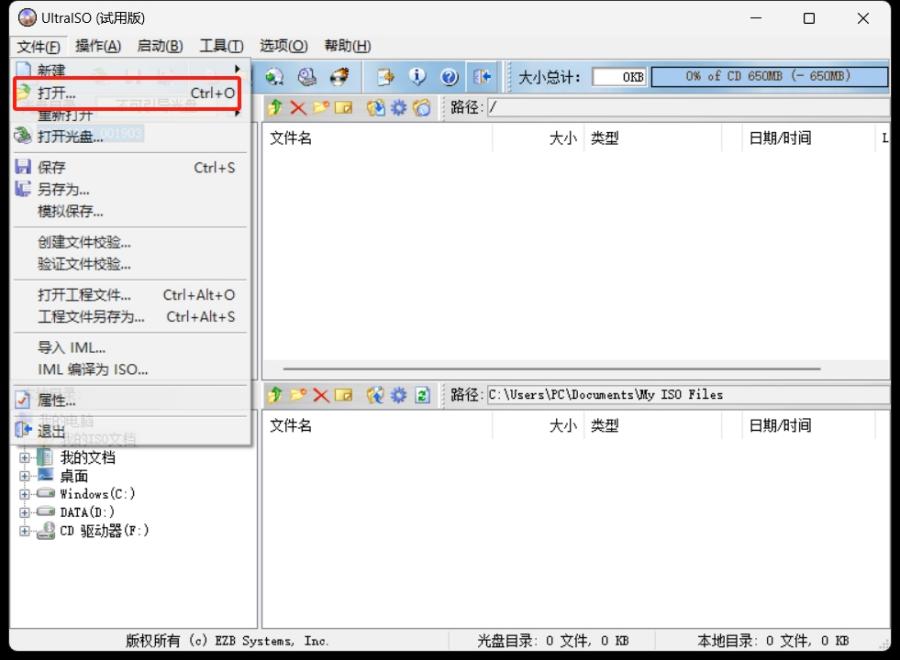Expand the DATA(D:) tree node
Viewport: 900px width, 660px height.
pos(25,512)
